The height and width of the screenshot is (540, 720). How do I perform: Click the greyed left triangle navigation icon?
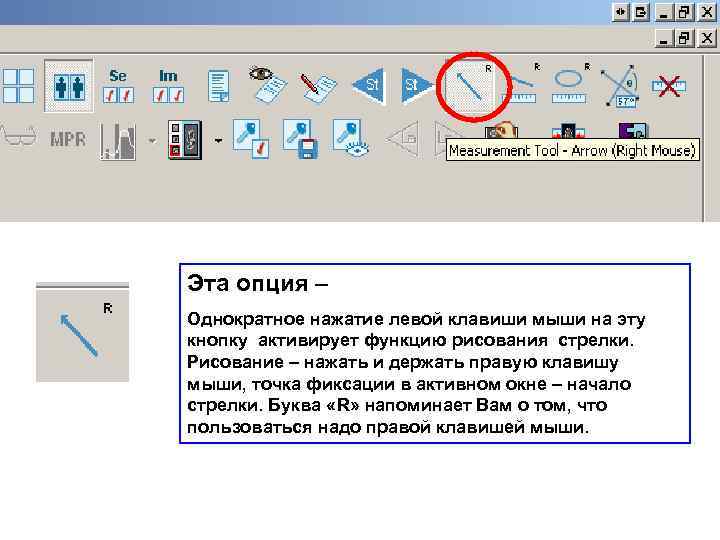point(403,139)
